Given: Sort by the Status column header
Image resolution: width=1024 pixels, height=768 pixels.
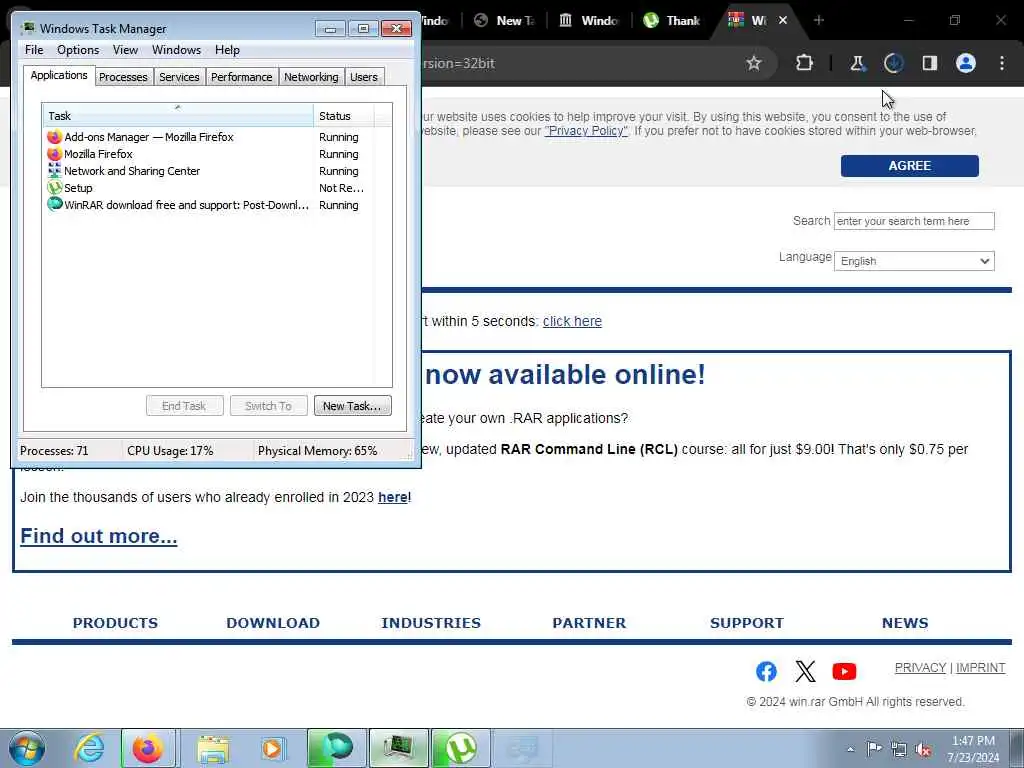Looking at the screenshot, I should [344, 116].
